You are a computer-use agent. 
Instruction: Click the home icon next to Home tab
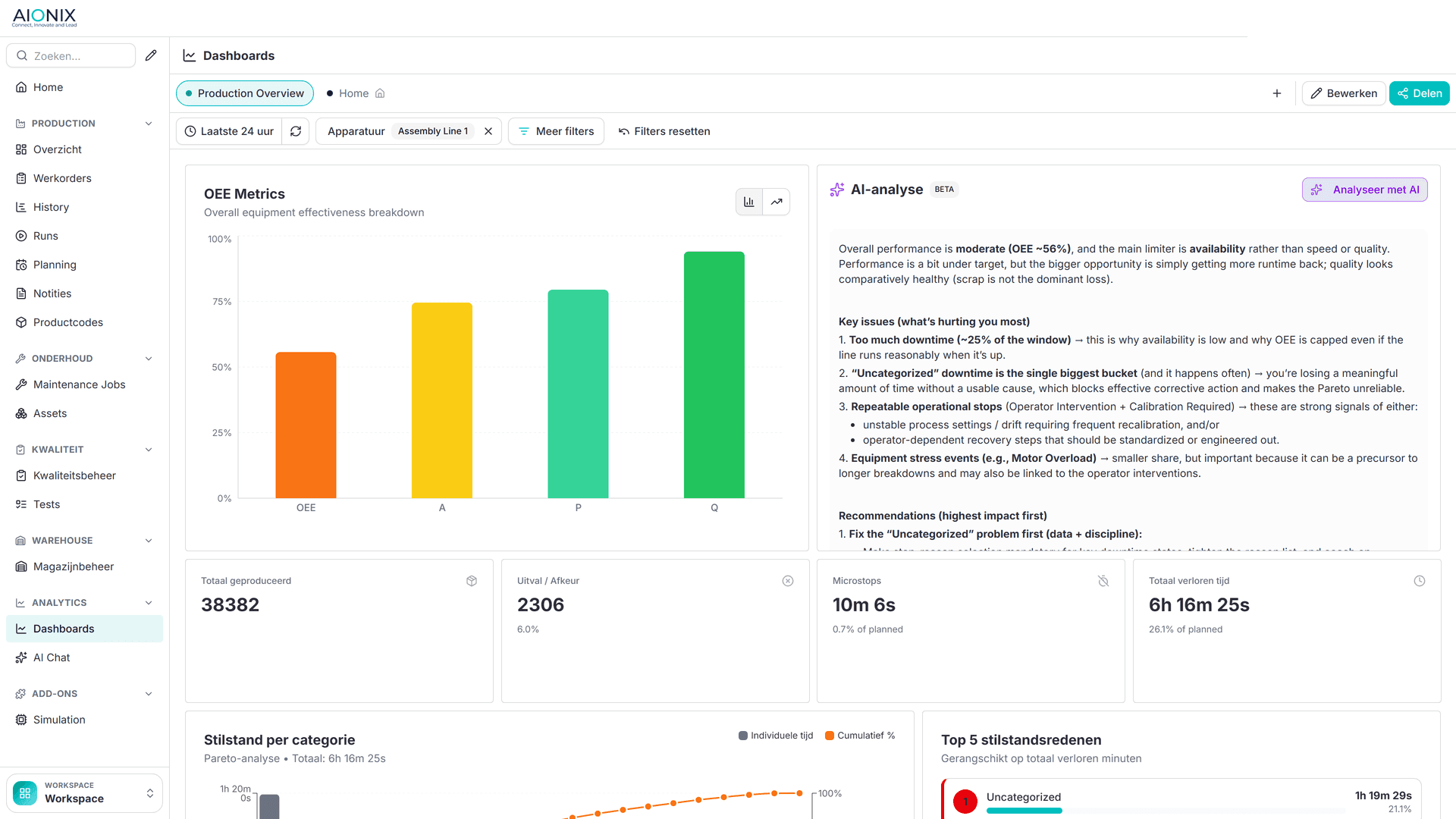point(380,93)
